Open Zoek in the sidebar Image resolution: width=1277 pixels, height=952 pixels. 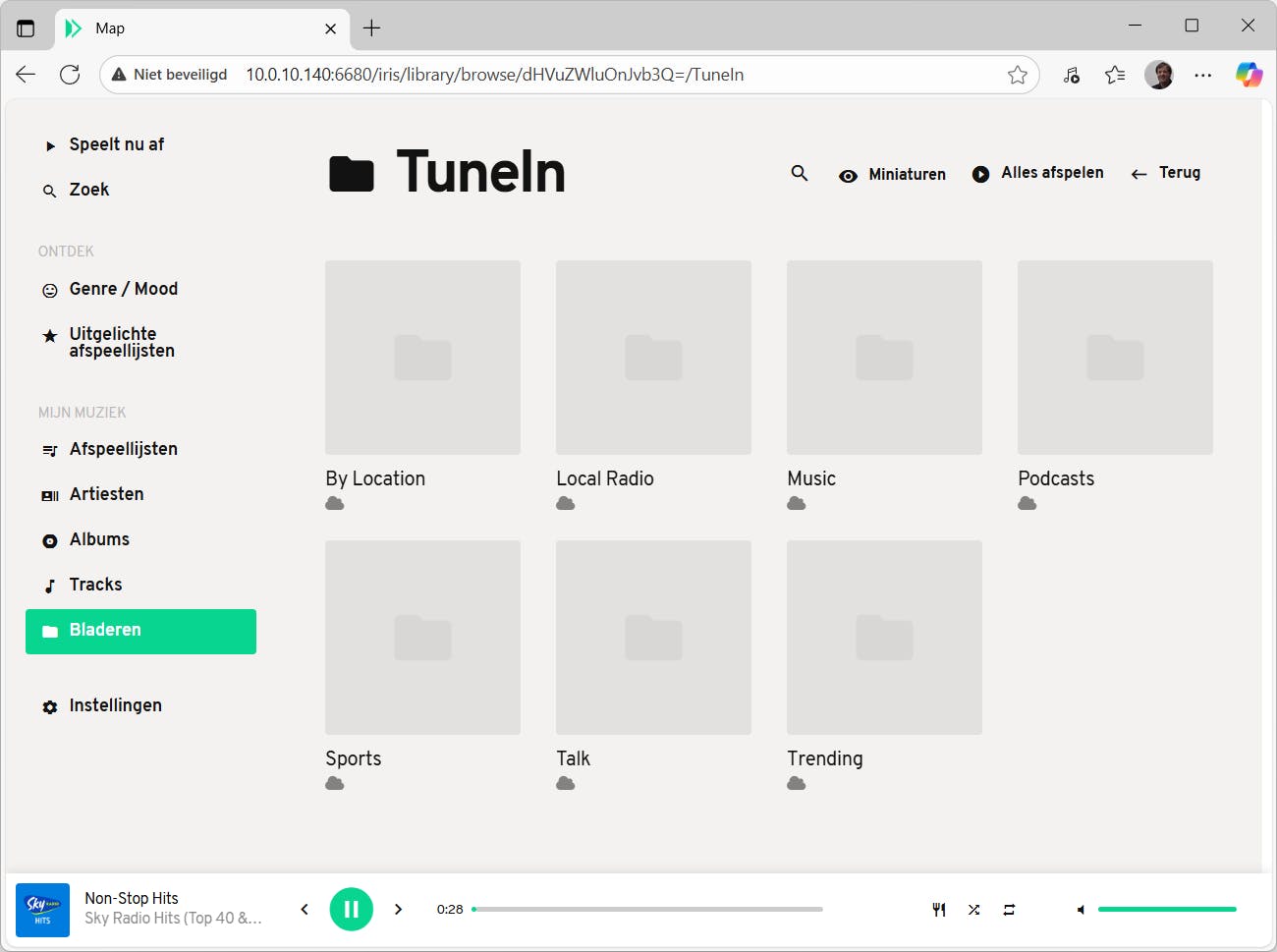88,190
